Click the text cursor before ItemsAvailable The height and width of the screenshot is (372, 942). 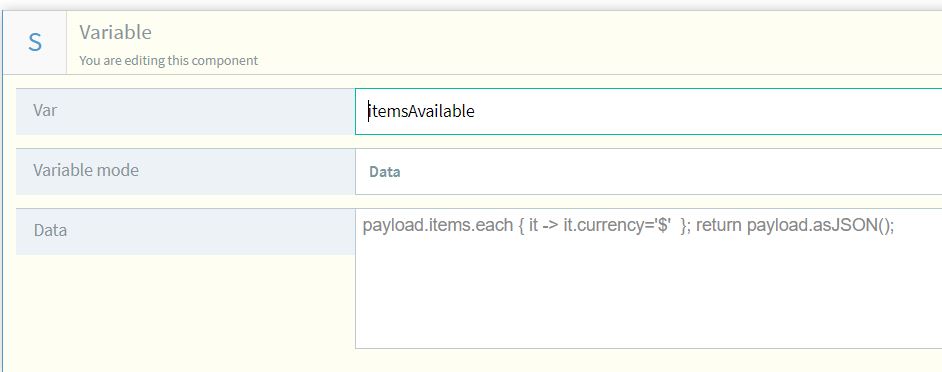368,111
